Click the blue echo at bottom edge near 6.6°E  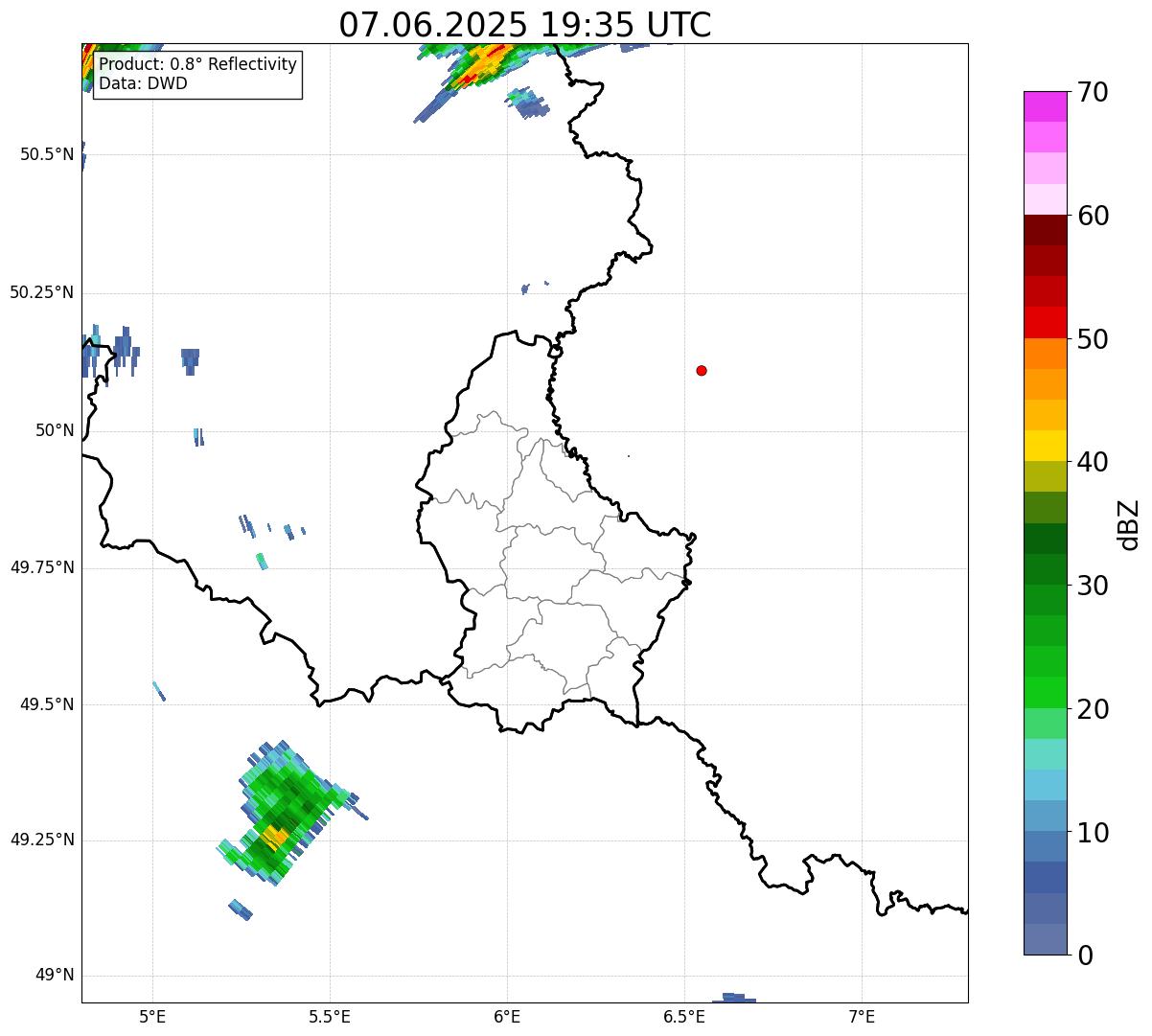(x=733, y=998)
